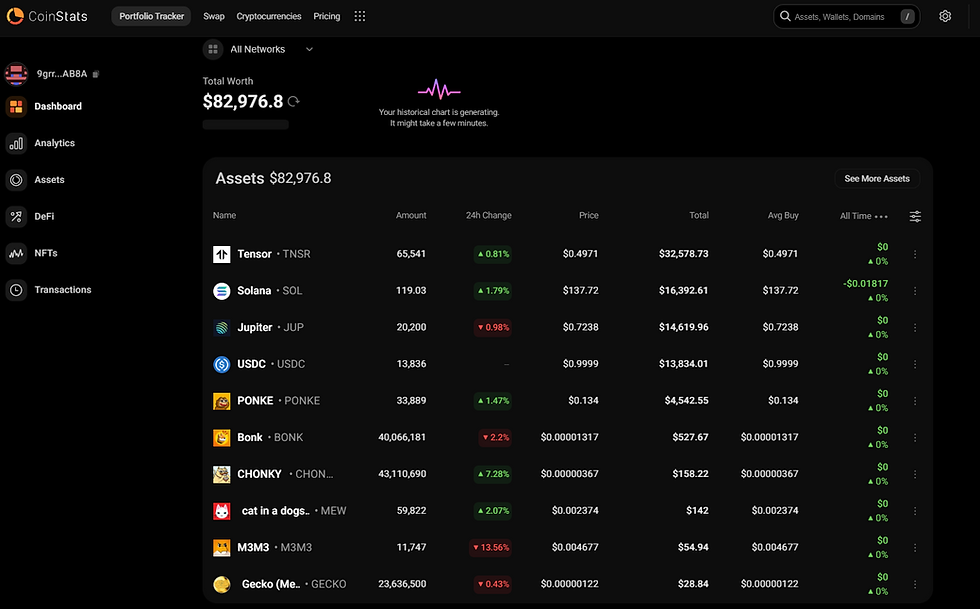
Task: Select Analytics in sidebar
Action: (54, 143)
